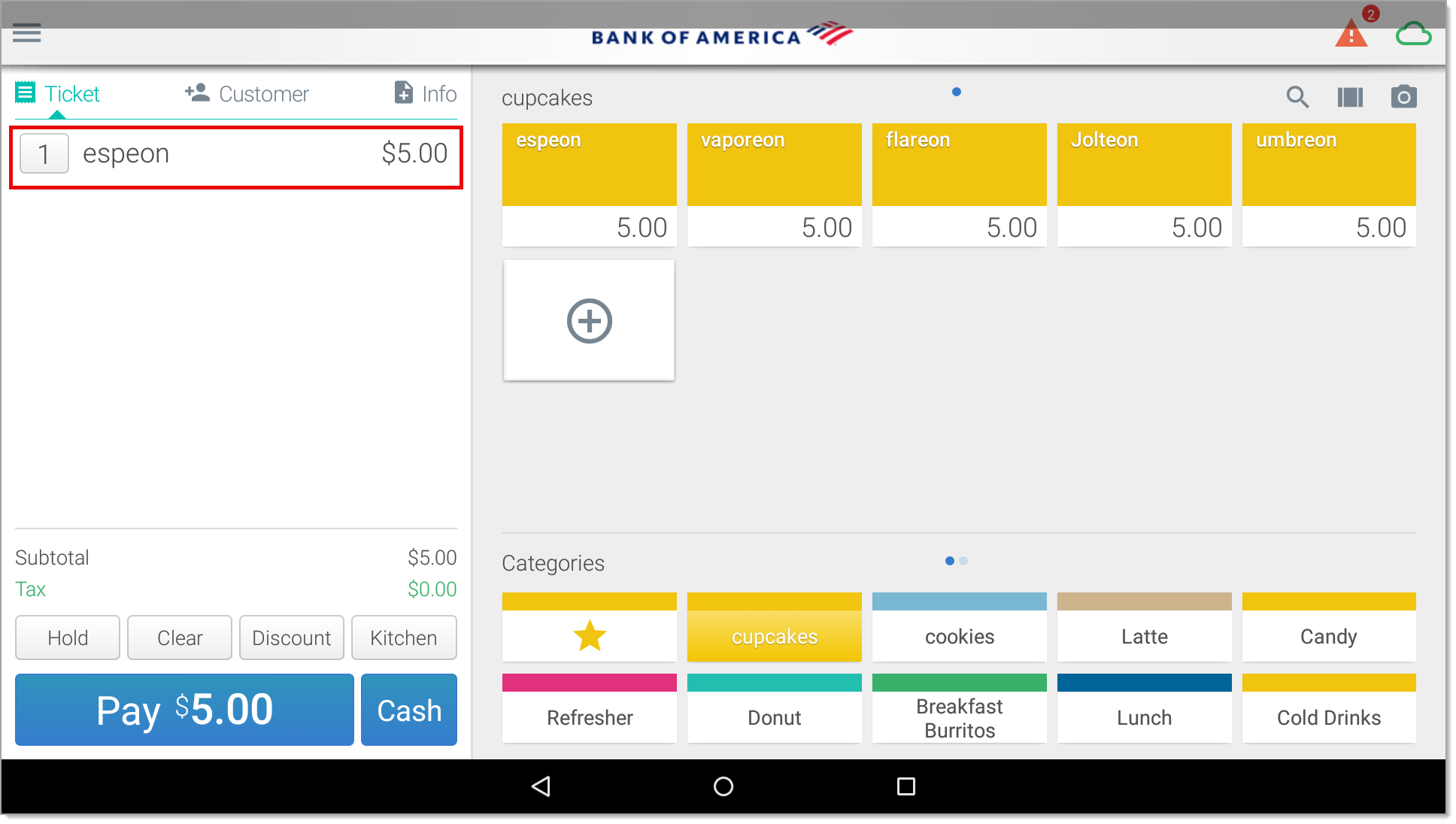The height and width of the screenshot is (824, 1456).
Task: Select the cupcakes category
Action: (775, 628)
